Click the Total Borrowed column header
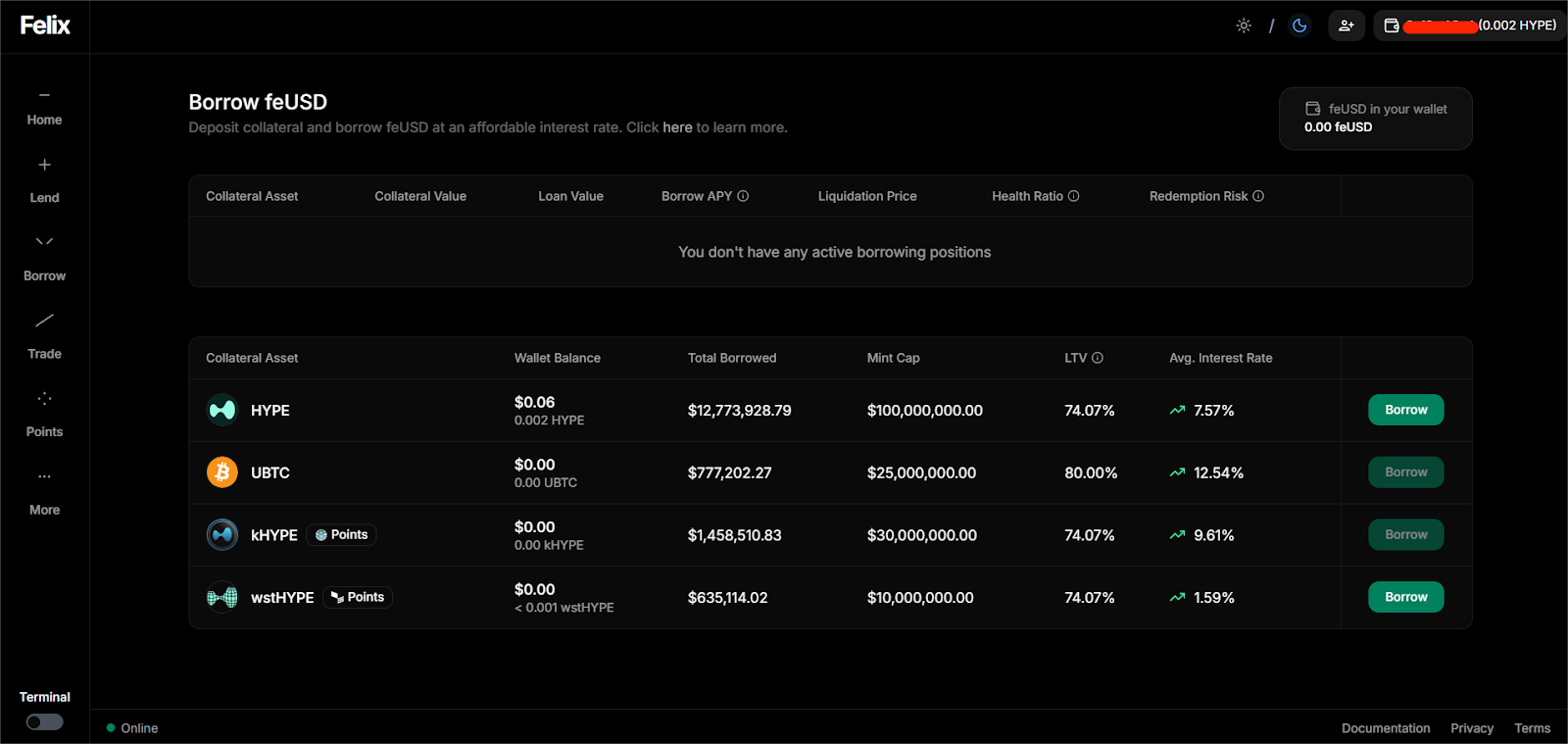This screenshot has width=1568, height=744. point(732,358)
